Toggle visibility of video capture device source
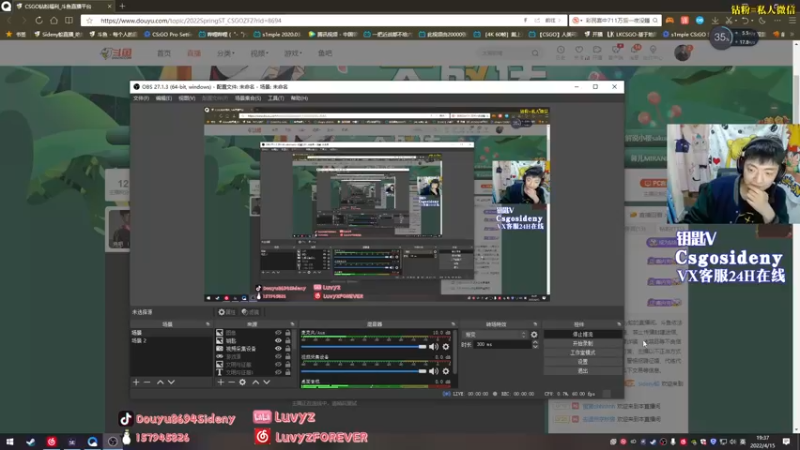 coord(278,348)
